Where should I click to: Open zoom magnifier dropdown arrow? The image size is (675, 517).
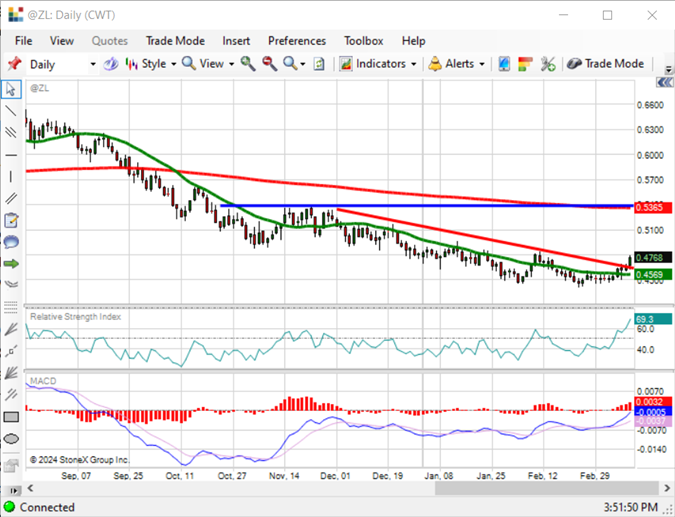(x=303, y=64)
